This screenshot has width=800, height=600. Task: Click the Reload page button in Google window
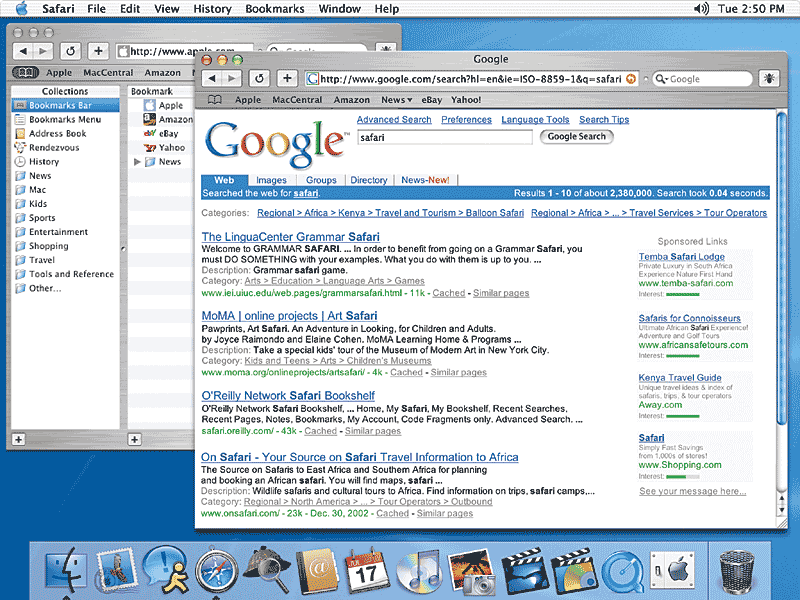click(259, 78)
